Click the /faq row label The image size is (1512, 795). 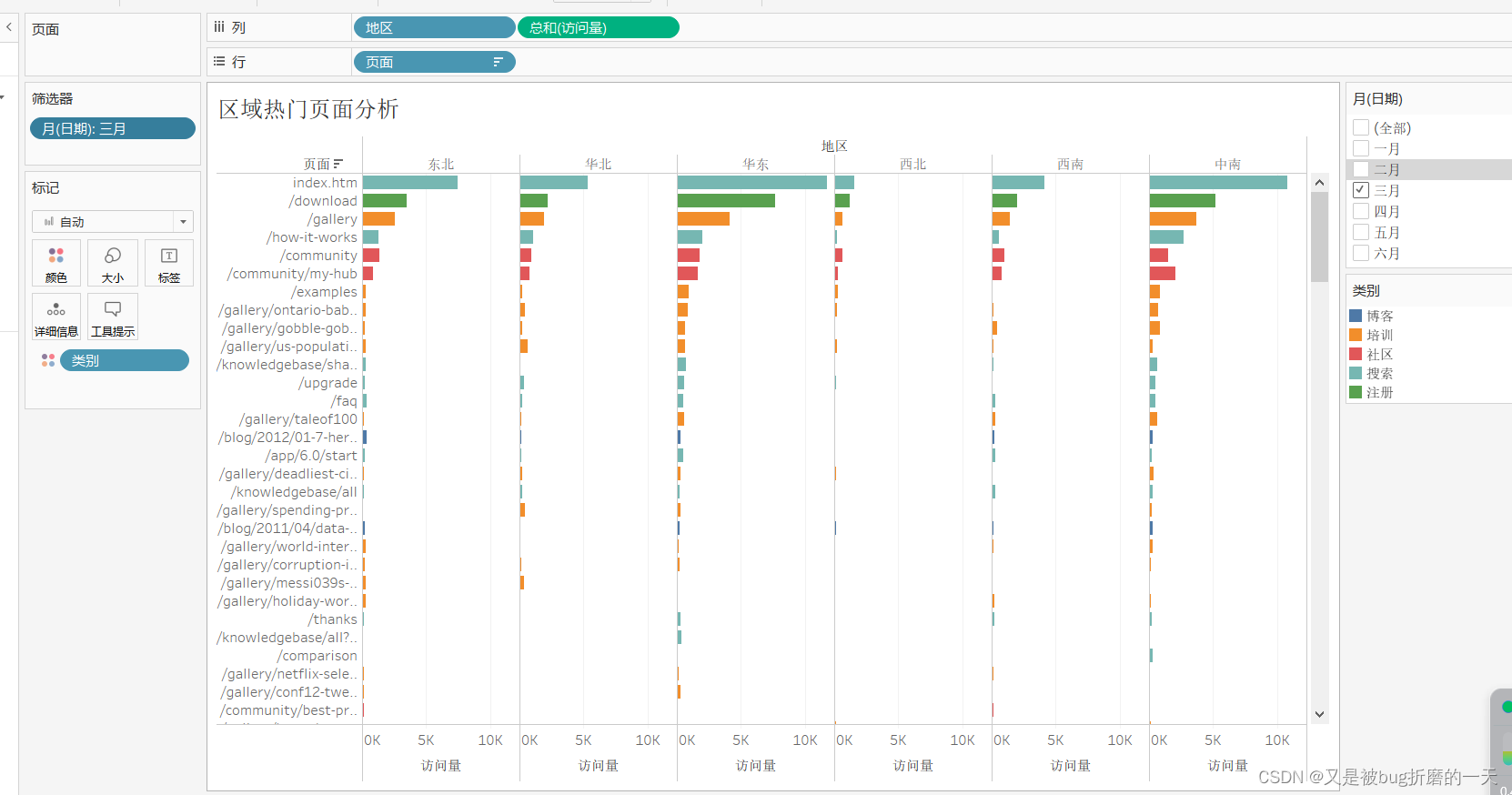pos(344,401)
